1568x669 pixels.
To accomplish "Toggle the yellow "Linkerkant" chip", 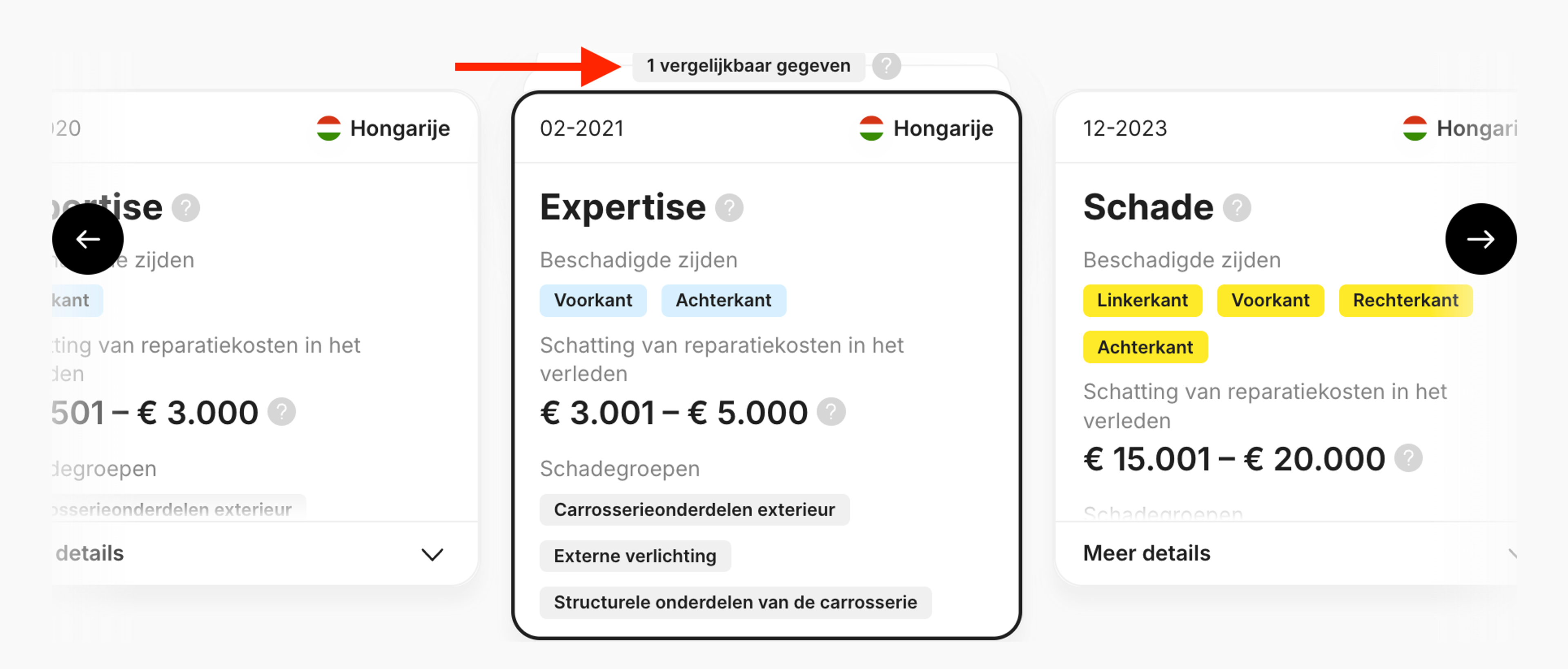I will [x=1143, y=300].
